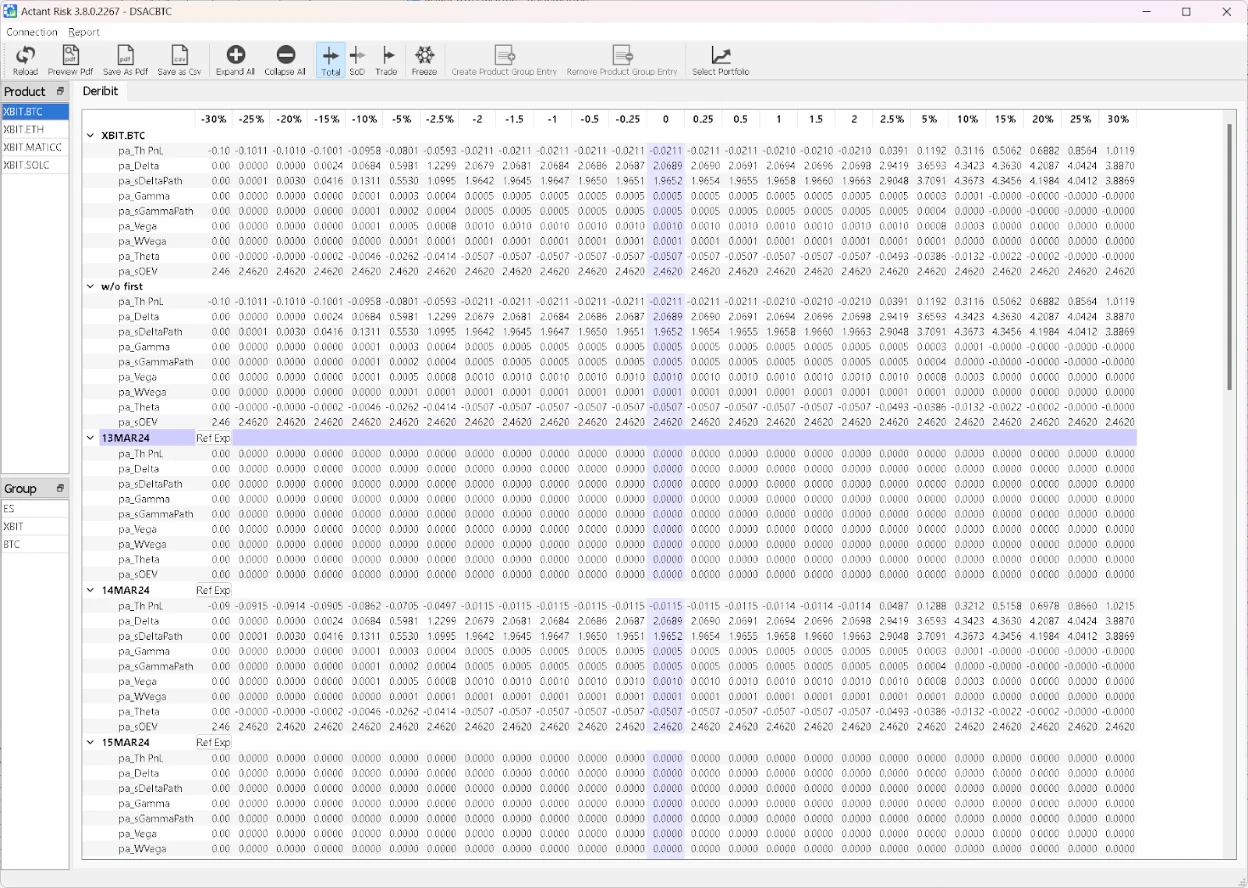The width and height of the screenshot is (1248, 888).
Task: Collapse the XBIT.BTC tree row
Action: (90, 135)
